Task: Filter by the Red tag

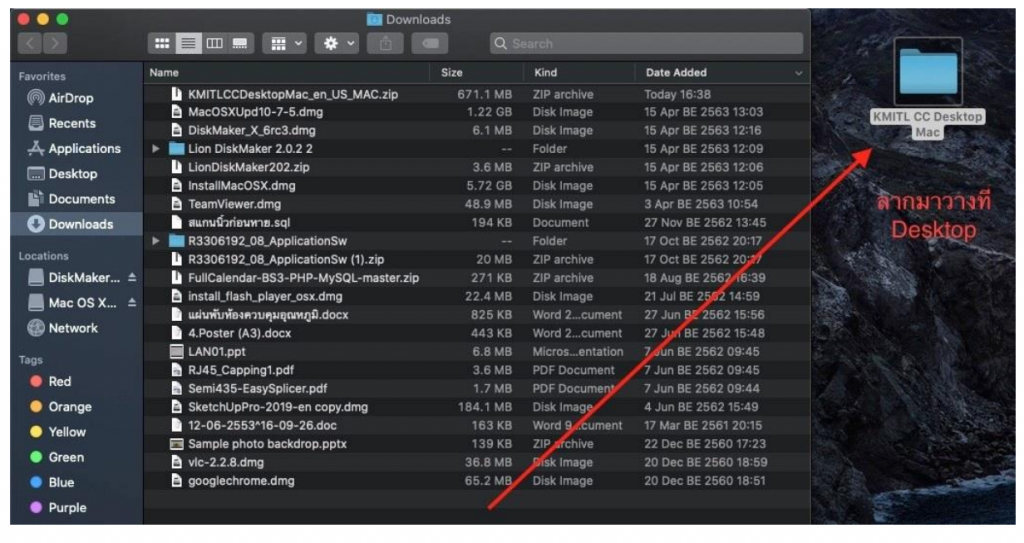Action: click(59, 381)
